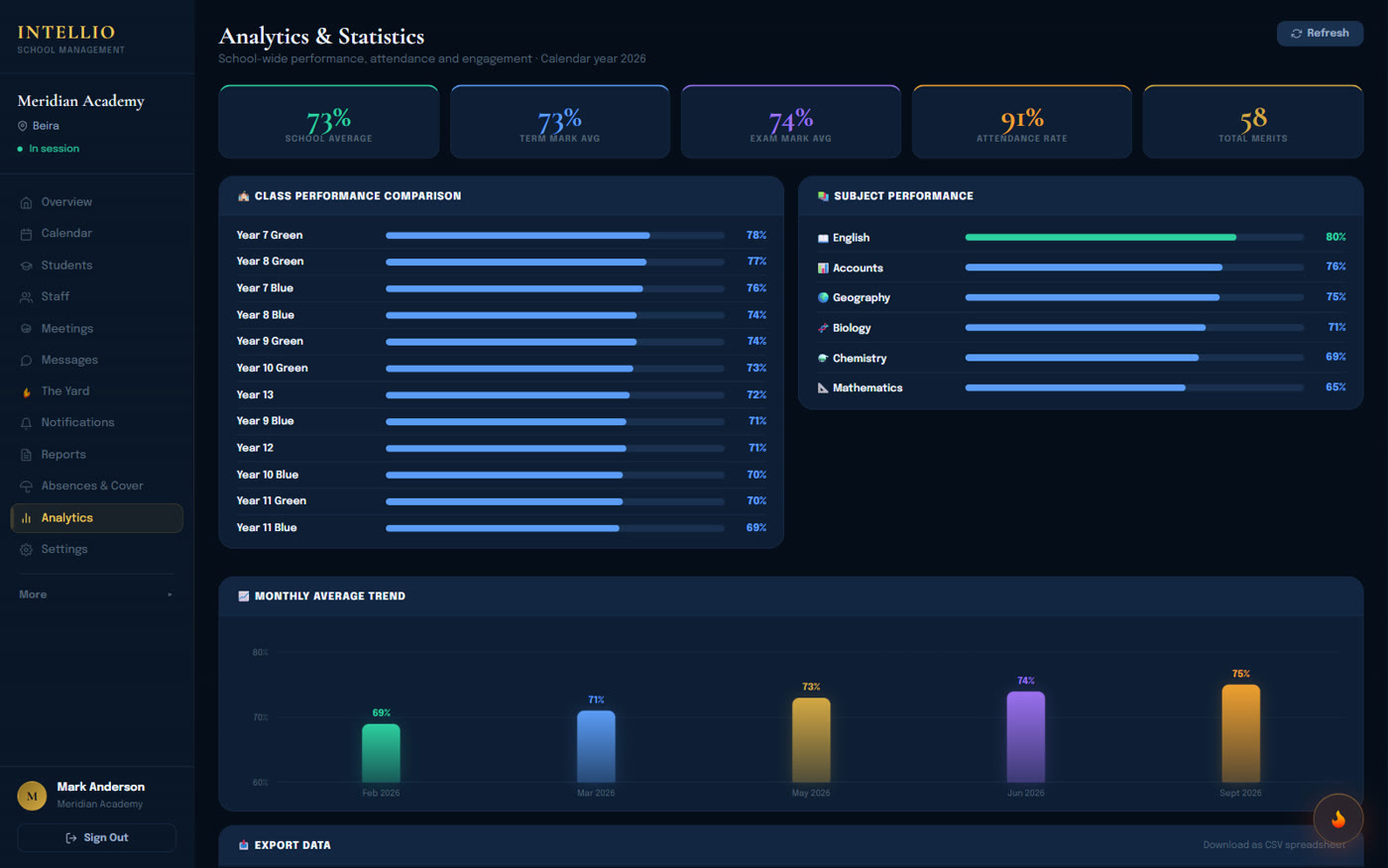The width and height of the screenshot is (1388, 868).
Task: Expand the More section in sidebar
Action: pos(96,595)
